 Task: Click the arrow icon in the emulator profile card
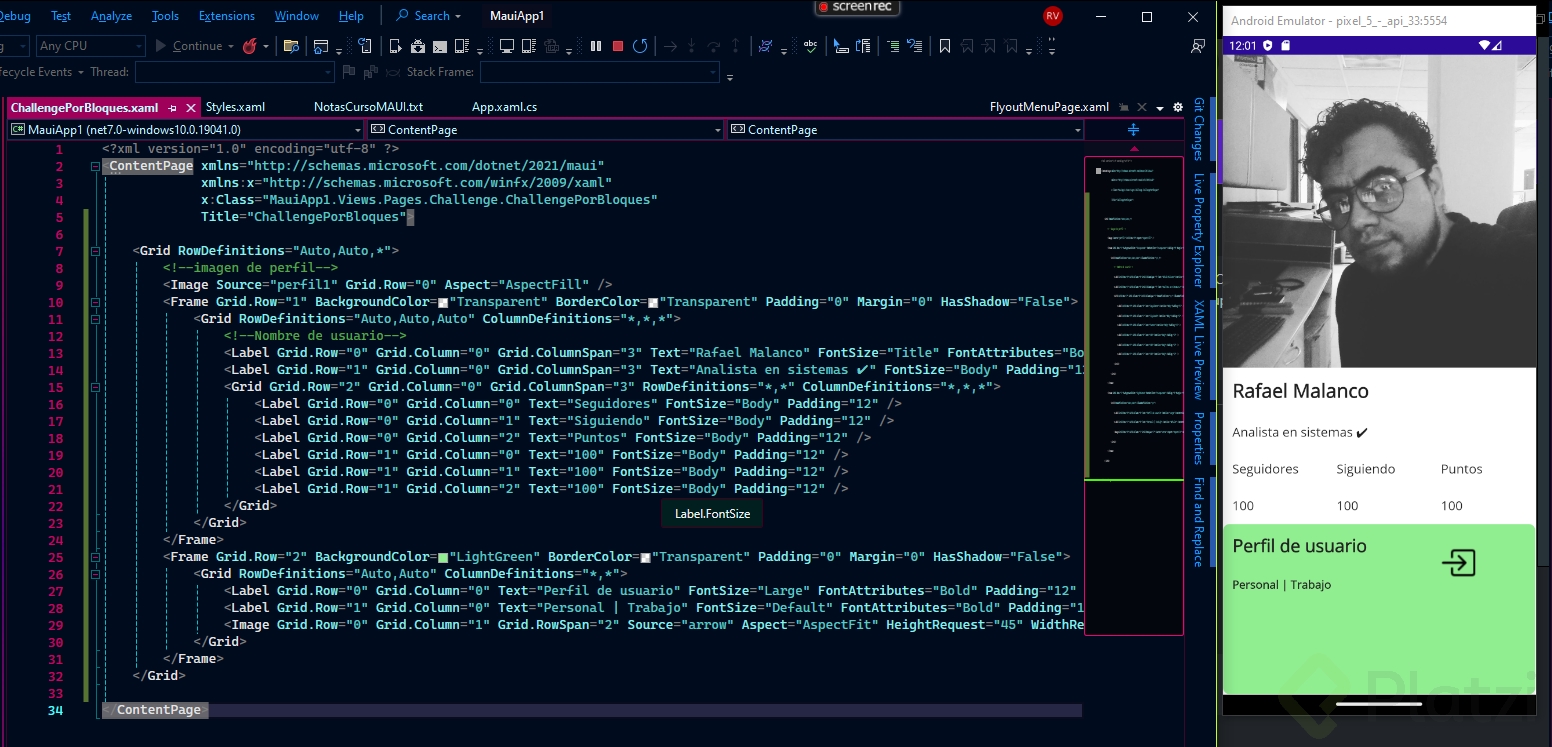pyautogui.click(x=1458, y=563)
